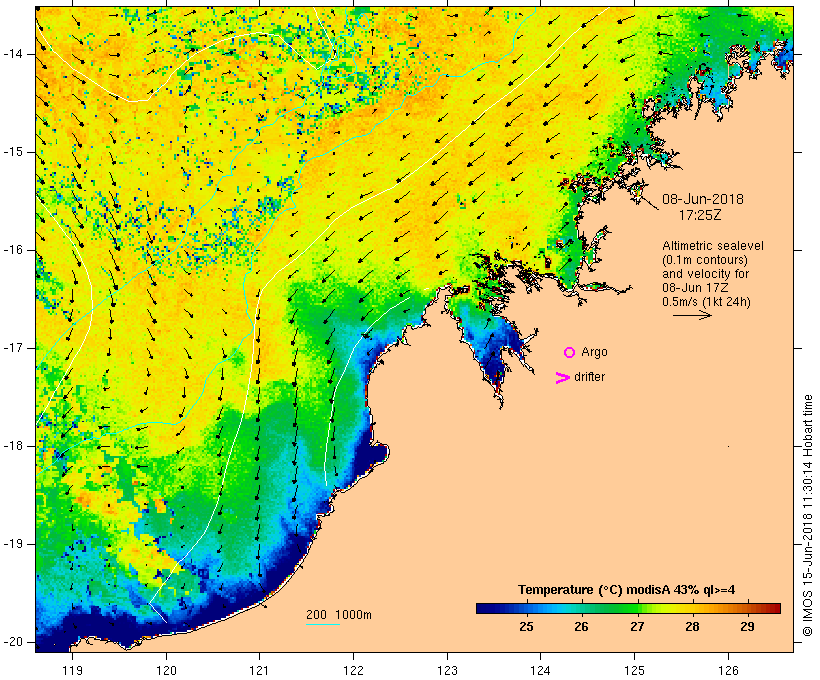Click the 'and velocity for' text
The height and width of the screenshot is (680, 820).
pos(705,274)
